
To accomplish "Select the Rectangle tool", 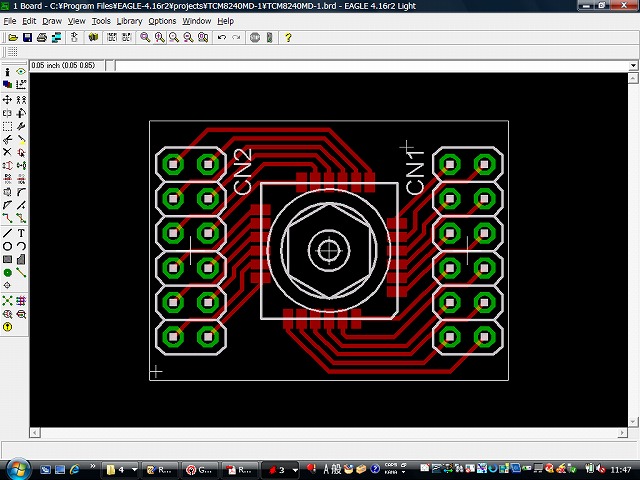I will (7, 259).
